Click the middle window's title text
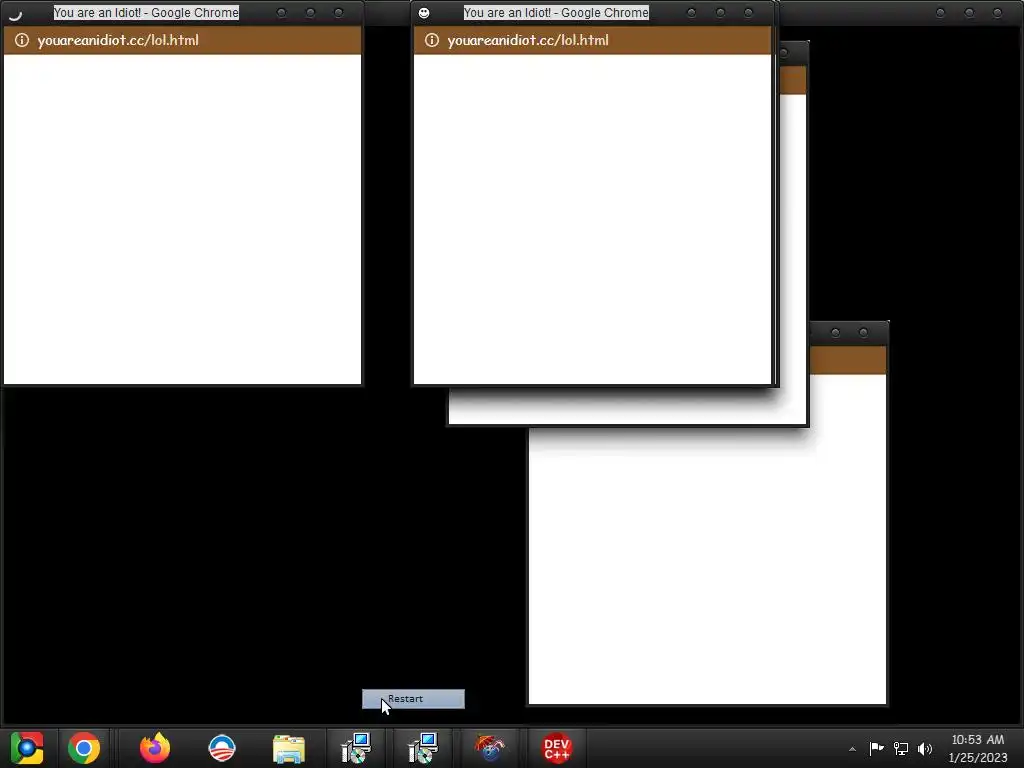This screenshot has height=768, width=1024. click(x=556, y=12)
